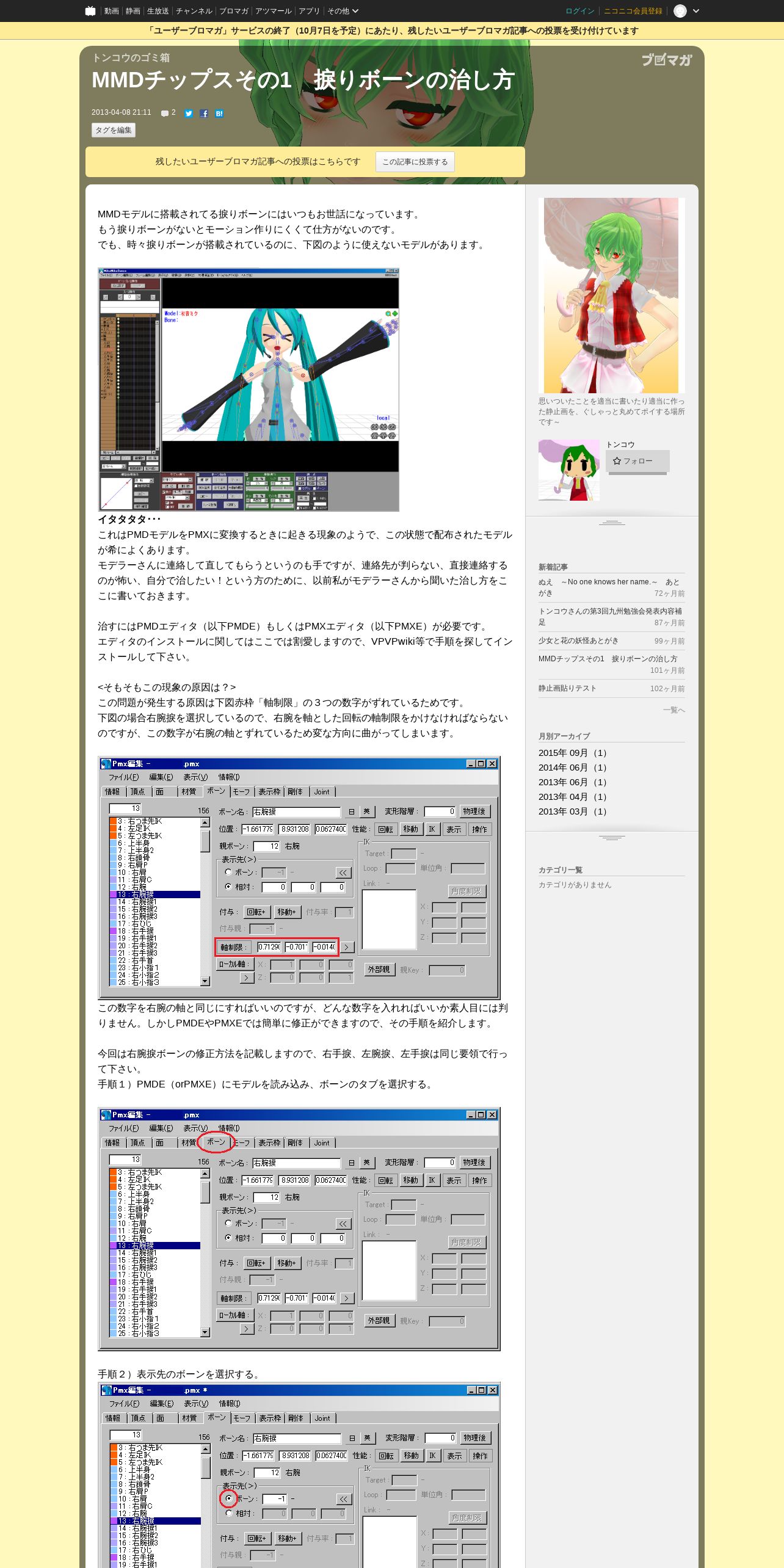Open the Facebook share icon

click(x=204, y=114)
